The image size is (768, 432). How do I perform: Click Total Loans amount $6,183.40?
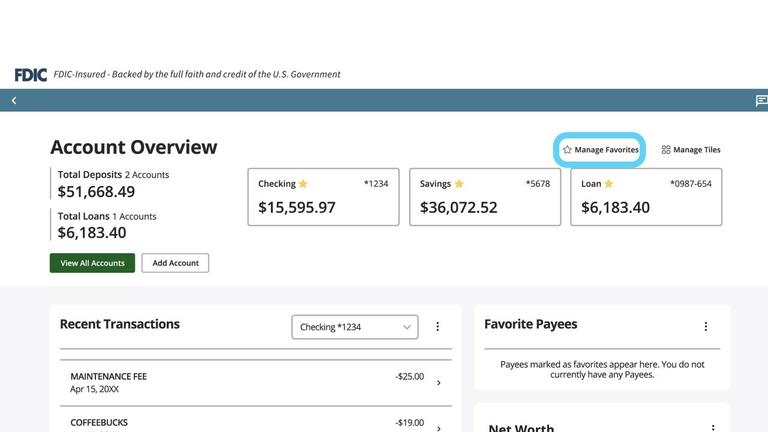92,233
